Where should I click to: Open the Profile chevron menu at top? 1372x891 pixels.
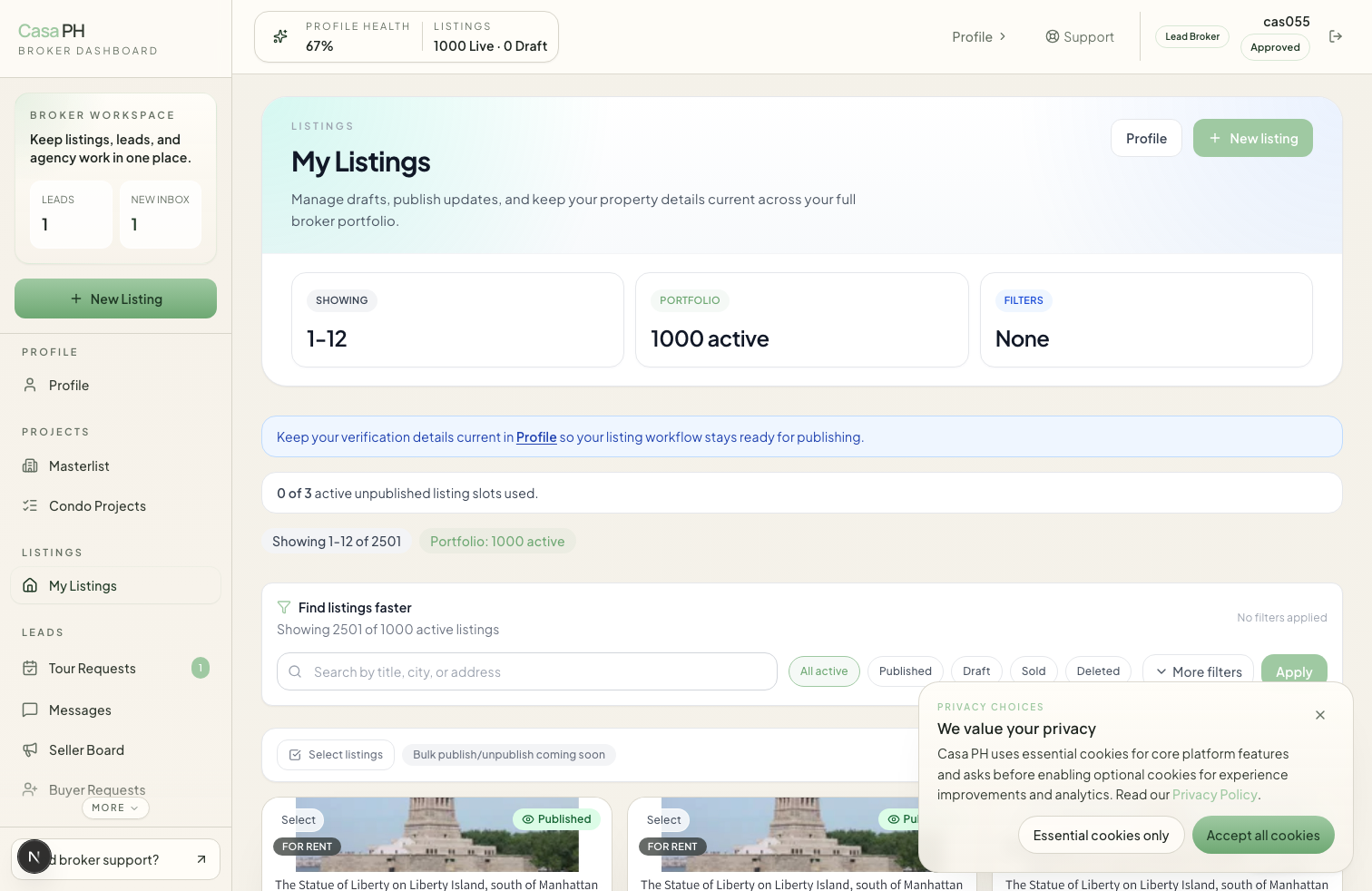tap(1002, 36)
